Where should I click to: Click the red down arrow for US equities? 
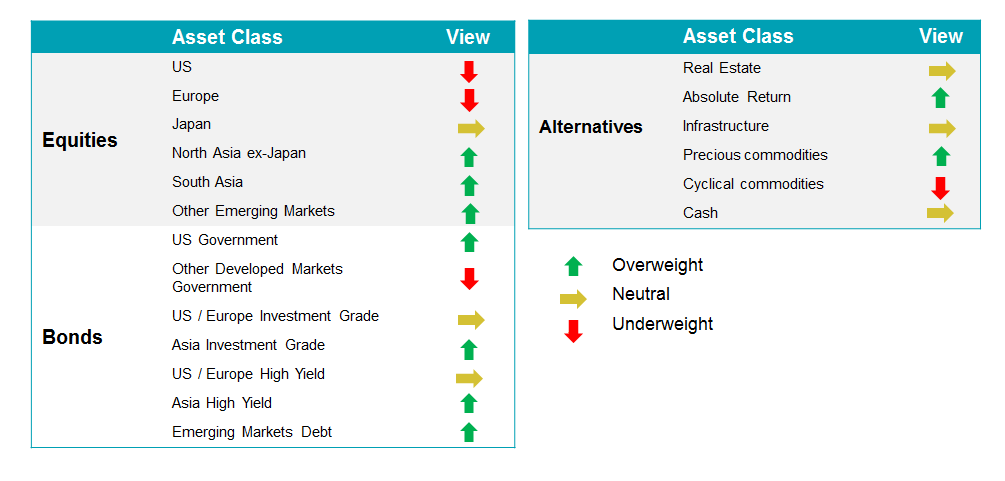(469, 72)
